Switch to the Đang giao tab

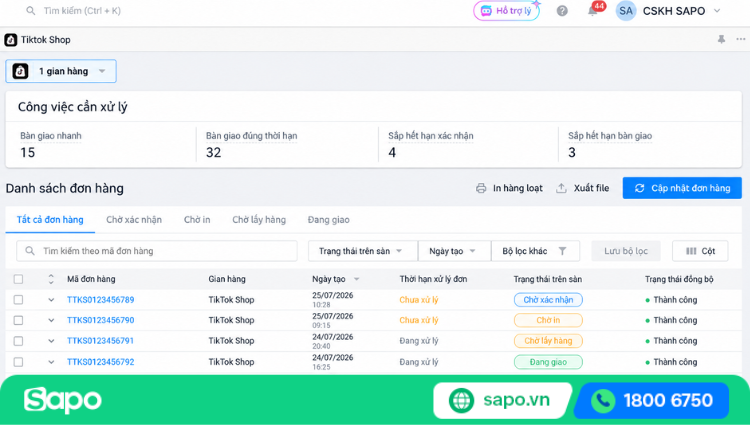pos(329,220)
